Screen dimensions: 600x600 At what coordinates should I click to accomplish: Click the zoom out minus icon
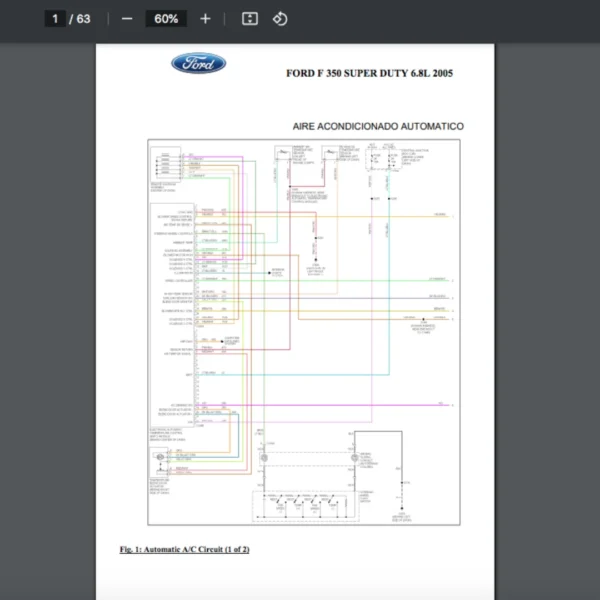click(x=127, y=19)
